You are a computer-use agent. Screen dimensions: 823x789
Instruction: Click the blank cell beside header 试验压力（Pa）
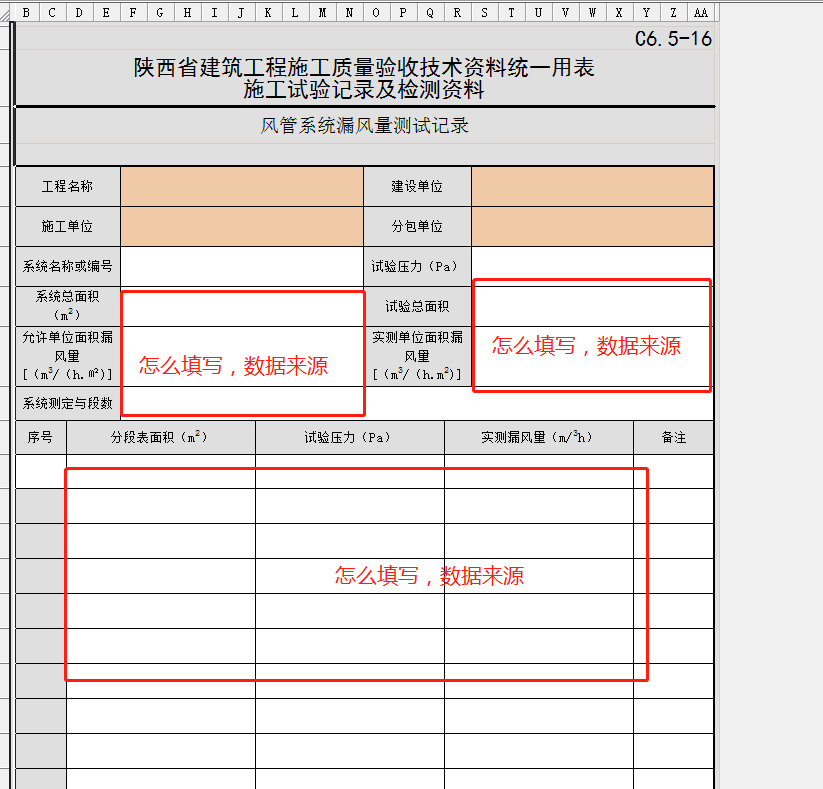click(592, 267)
